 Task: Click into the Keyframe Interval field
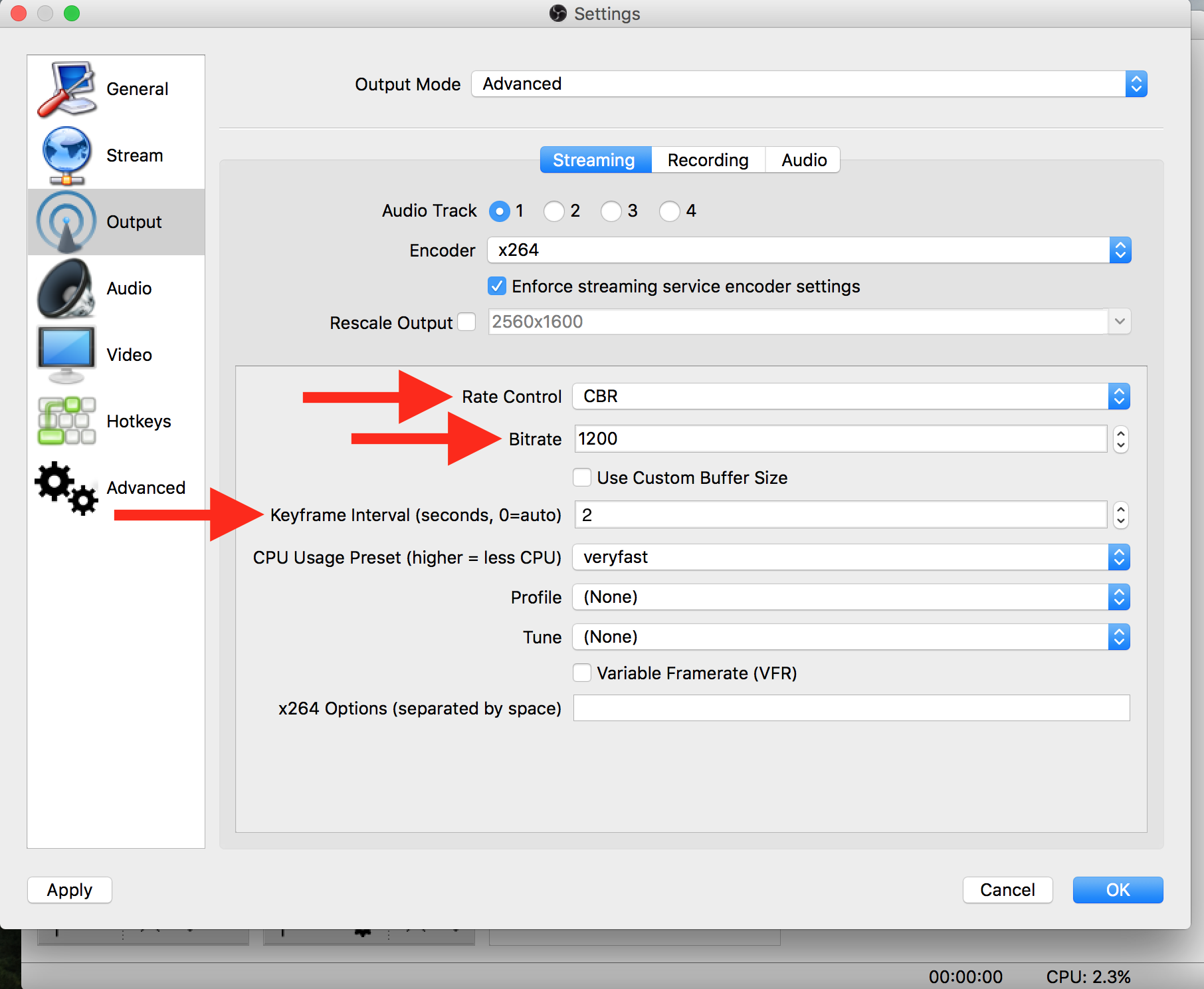(x=841, y=514)
